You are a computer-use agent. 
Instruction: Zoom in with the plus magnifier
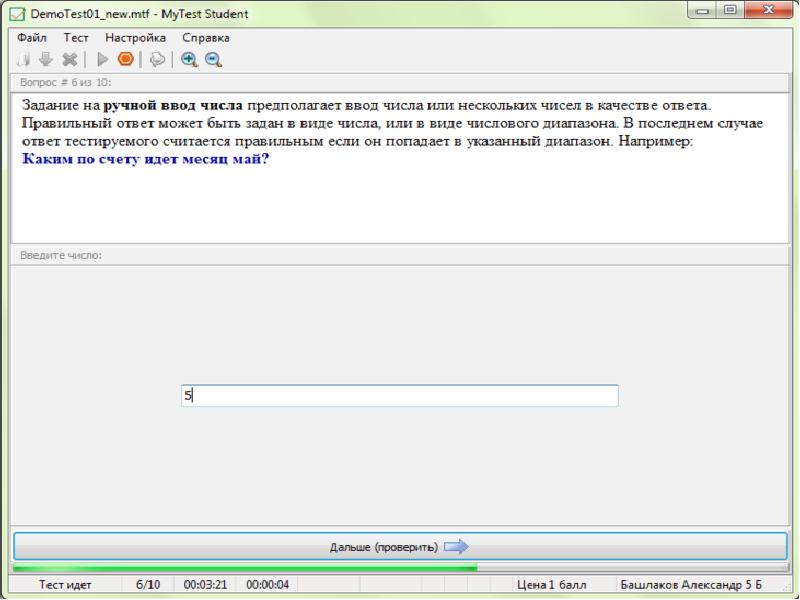[189, 59]
